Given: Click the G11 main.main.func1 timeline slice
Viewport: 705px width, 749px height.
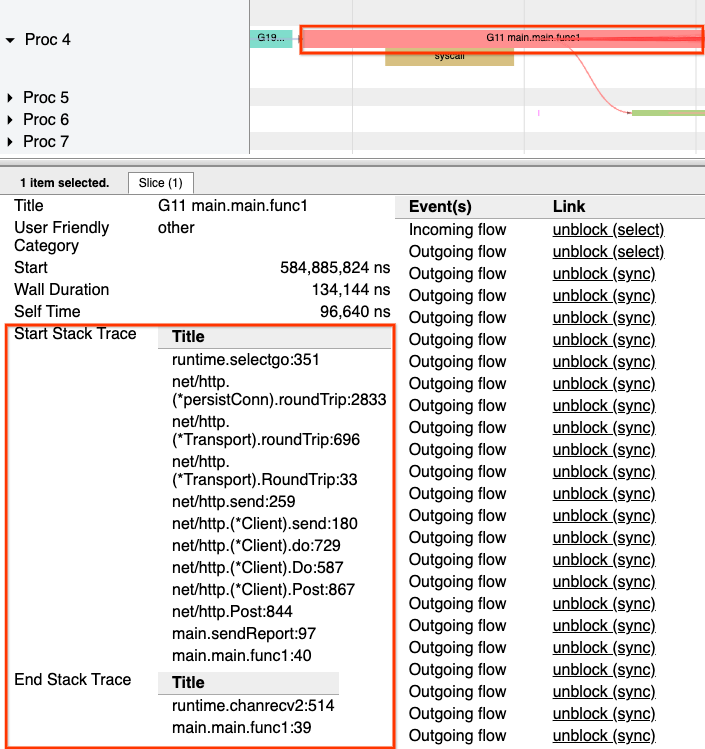Looking at the screenshot, I should pos(500,38).
